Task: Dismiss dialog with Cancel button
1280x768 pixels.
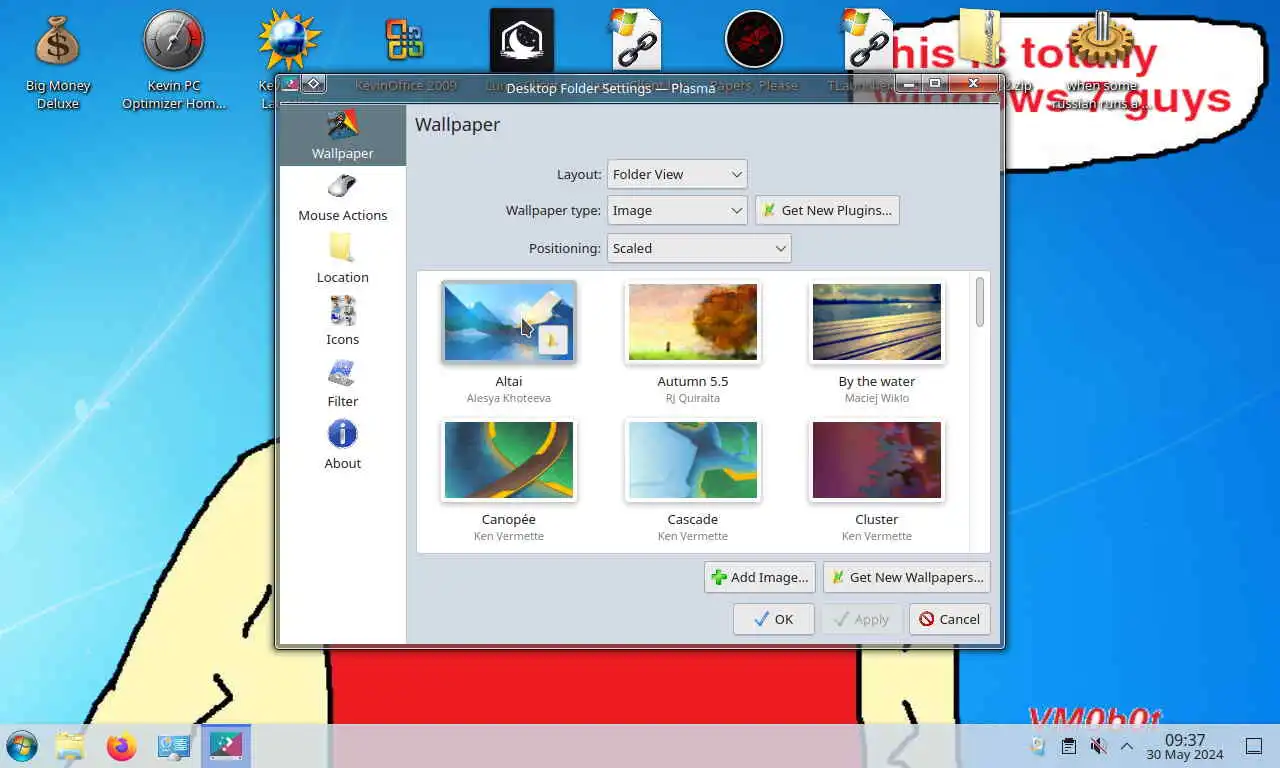Action: pos(950,619)
